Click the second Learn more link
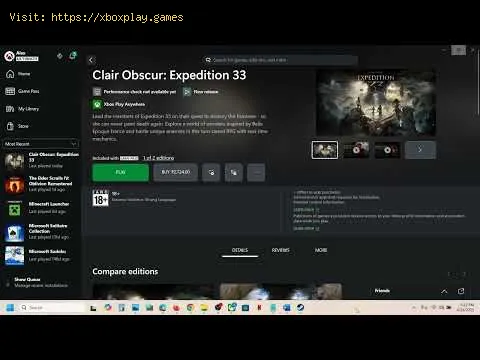 click(x=306, y=228)
